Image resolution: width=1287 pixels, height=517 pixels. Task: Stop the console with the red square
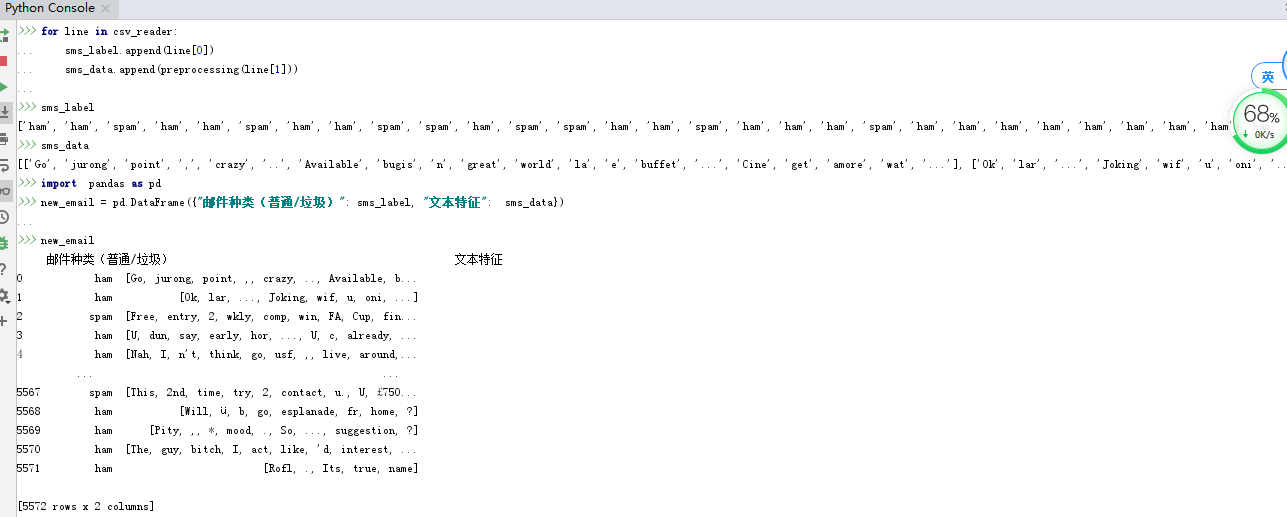(x=4, y=61)
